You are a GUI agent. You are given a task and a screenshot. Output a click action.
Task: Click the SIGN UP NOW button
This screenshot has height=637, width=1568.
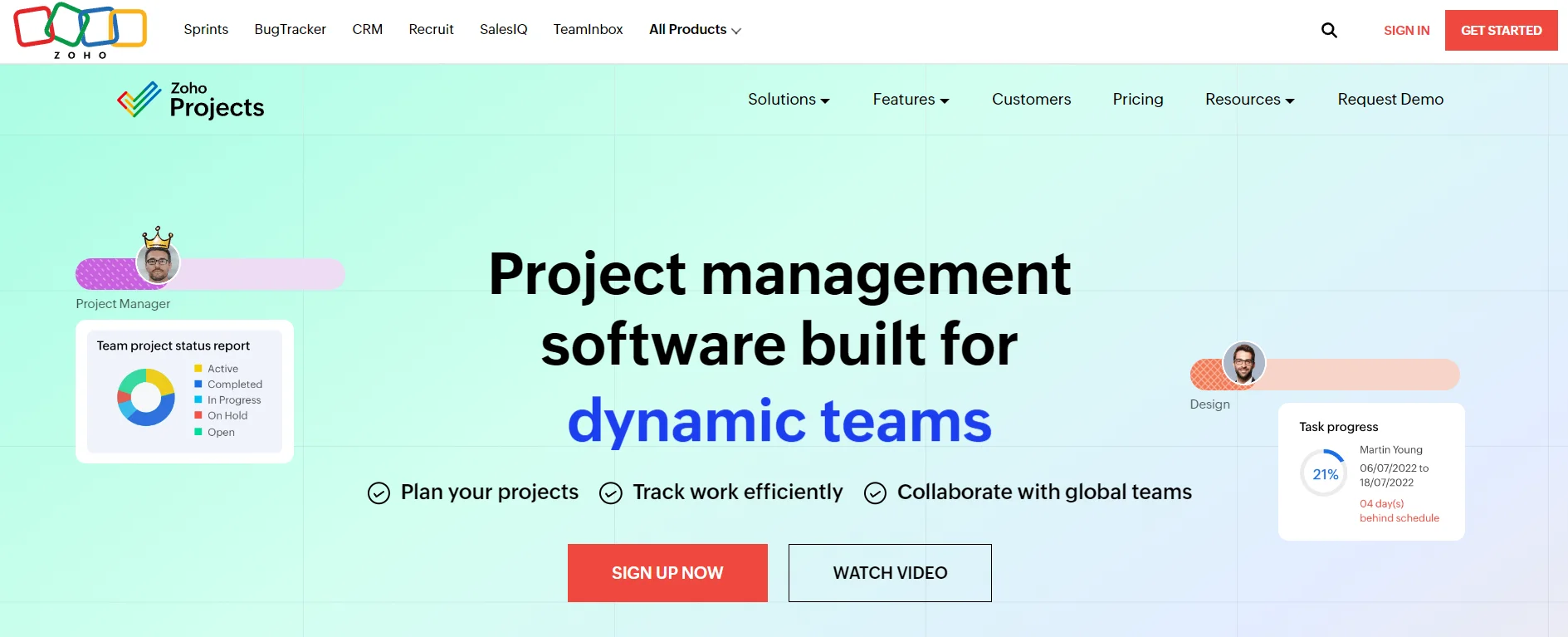point(667,573)
